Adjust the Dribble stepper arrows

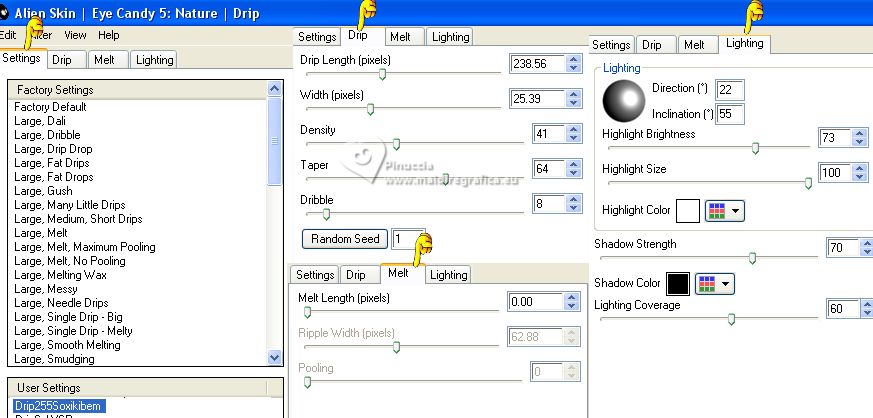point(573,204)
